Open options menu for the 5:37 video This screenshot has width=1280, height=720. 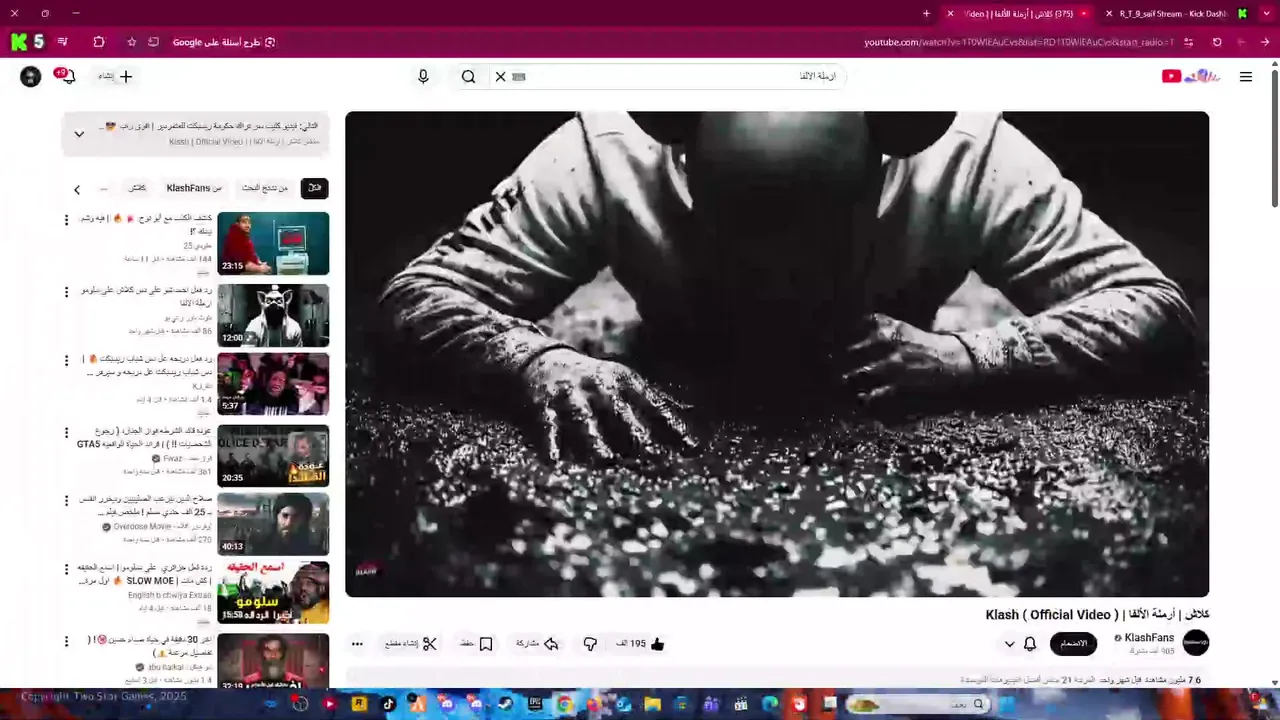point(67,361)
